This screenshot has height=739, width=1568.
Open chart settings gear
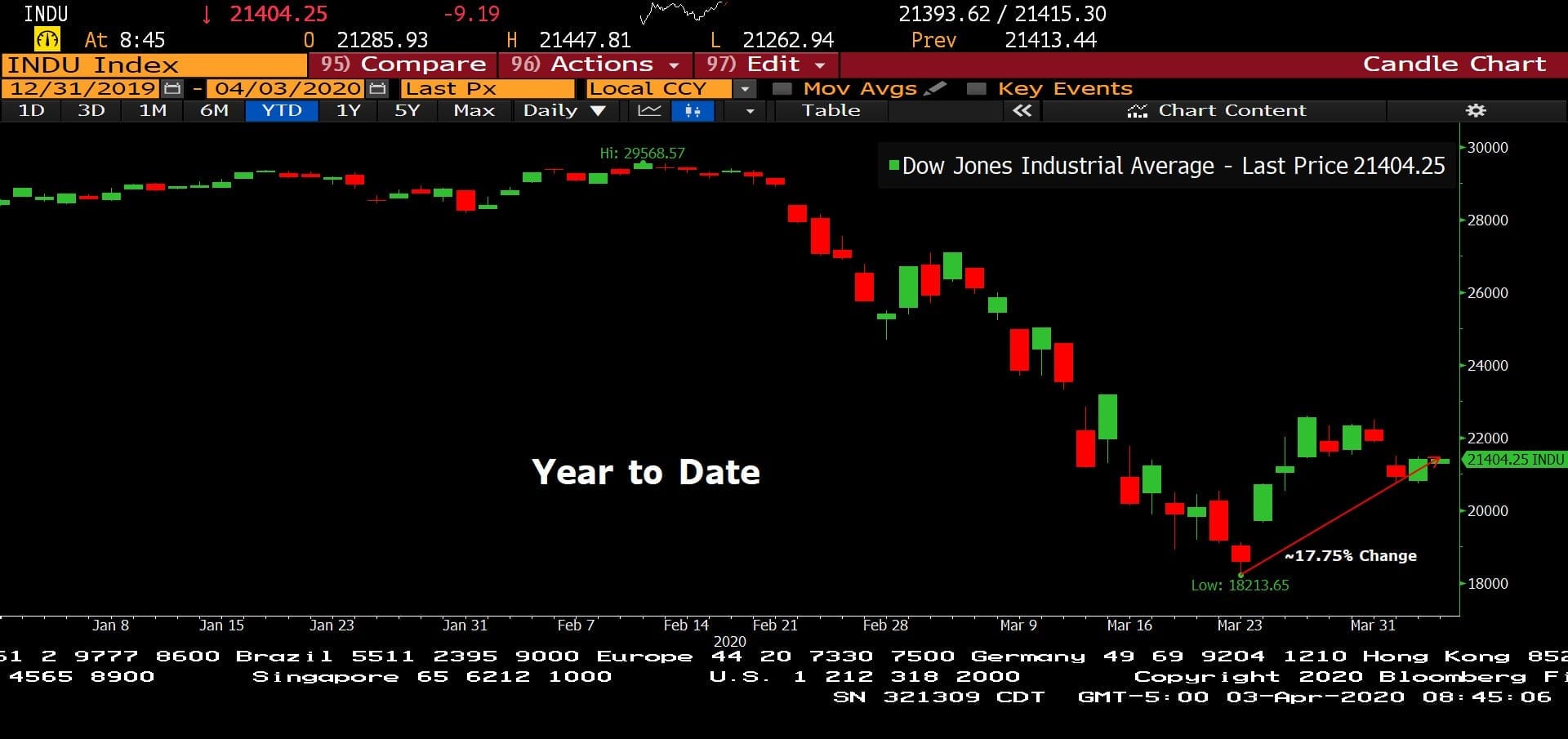[x=1476, y=110]
